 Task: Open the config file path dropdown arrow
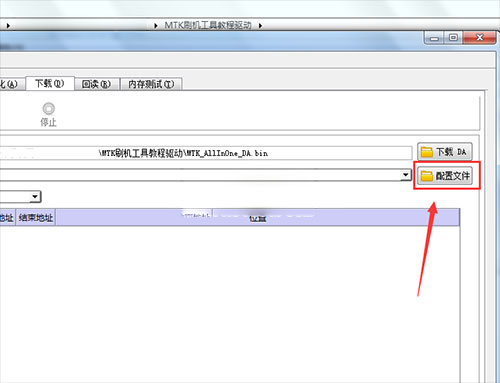click(405, 175)
